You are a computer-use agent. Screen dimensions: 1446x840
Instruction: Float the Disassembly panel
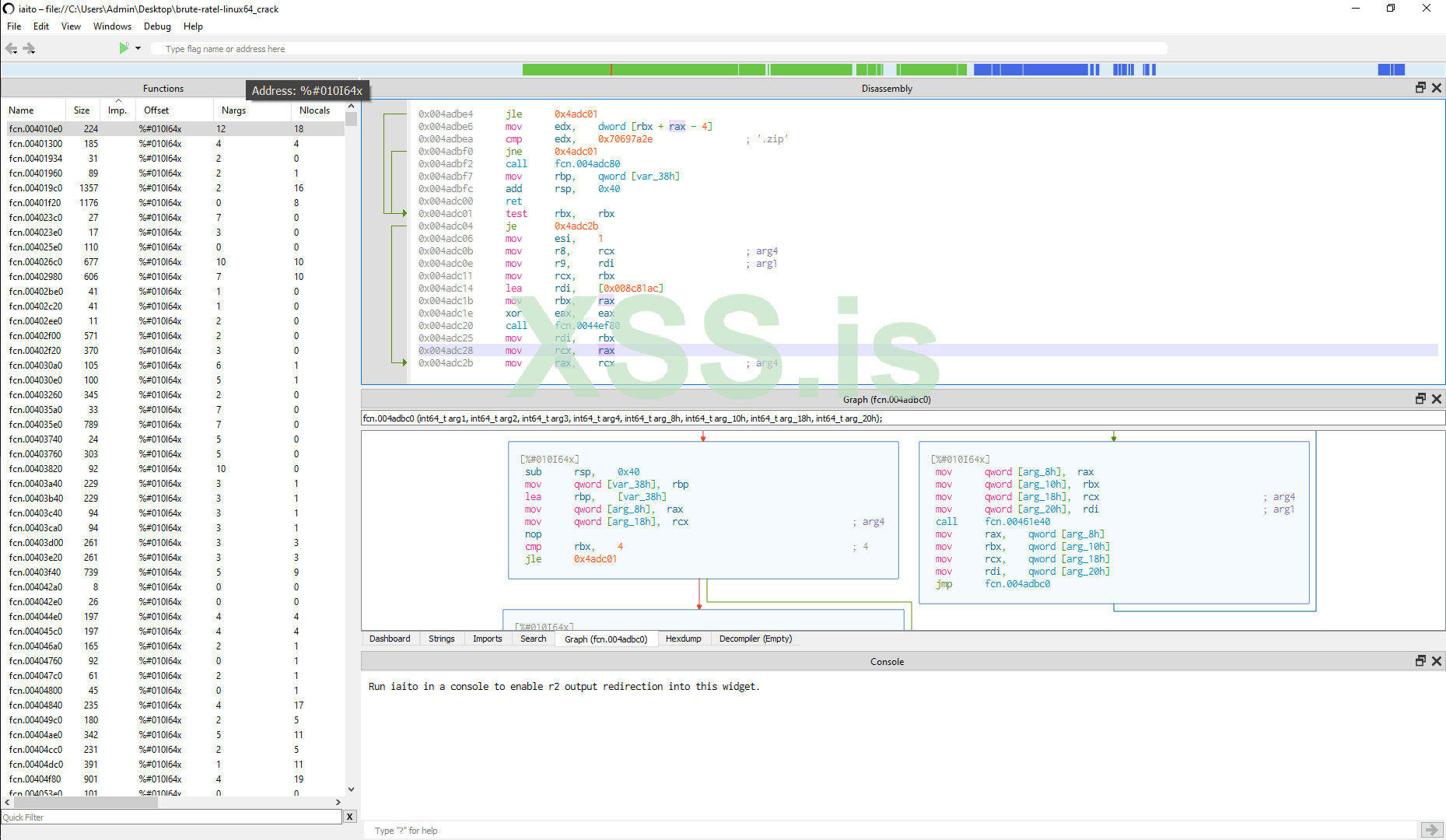(1420, 88)
